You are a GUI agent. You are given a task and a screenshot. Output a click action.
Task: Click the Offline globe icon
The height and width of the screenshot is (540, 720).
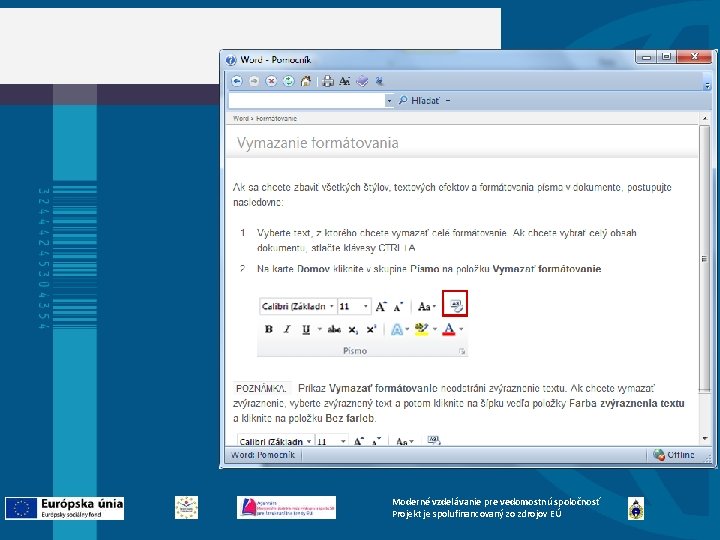659,455
